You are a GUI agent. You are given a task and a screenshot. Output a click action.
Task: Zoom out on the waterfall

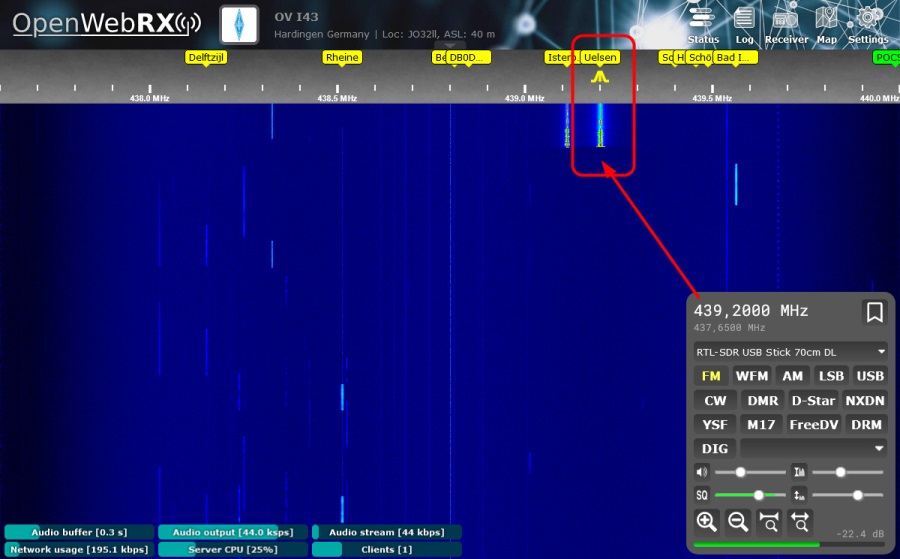click(738, 521)
